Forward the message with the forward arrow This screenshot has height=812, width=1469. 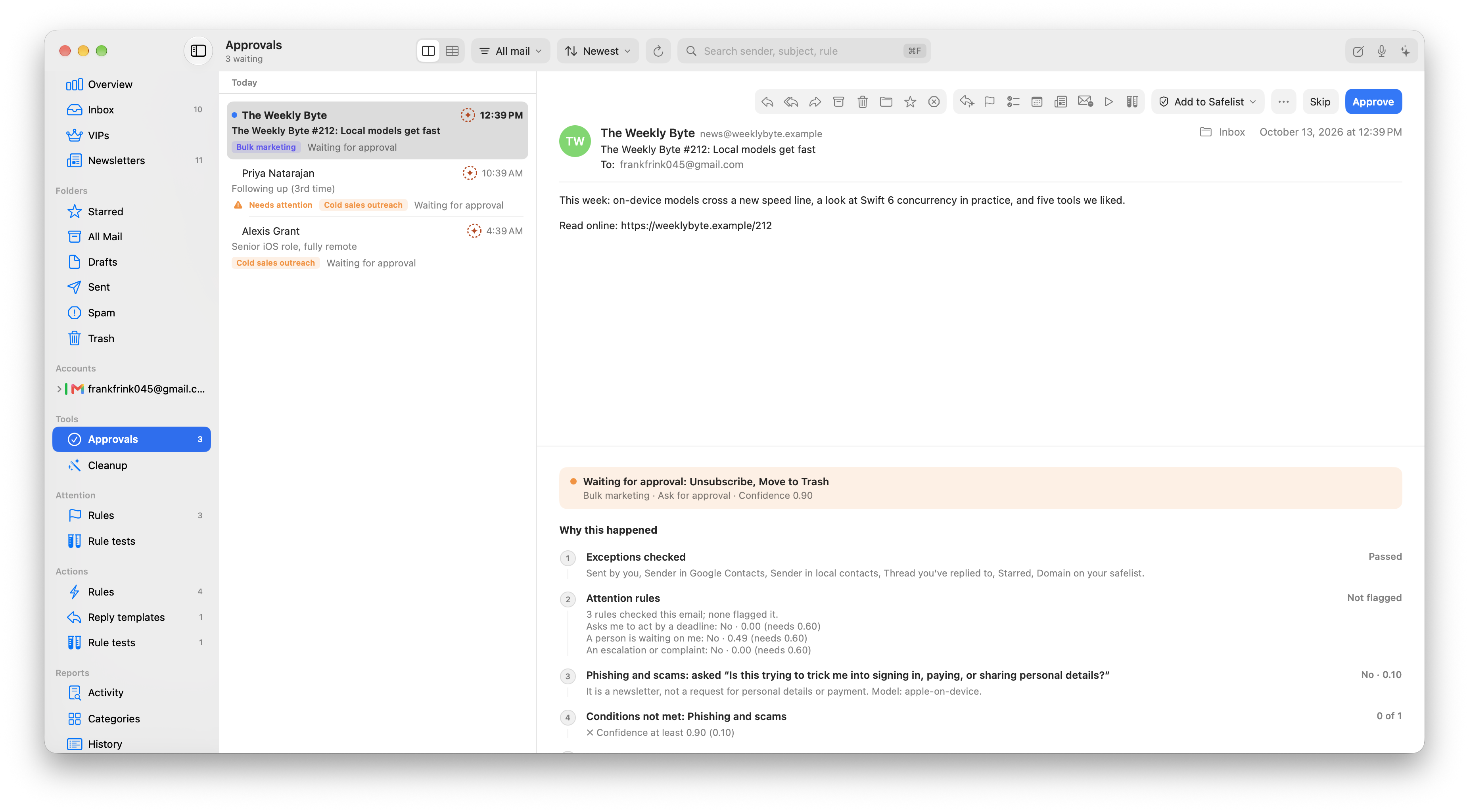815,101
